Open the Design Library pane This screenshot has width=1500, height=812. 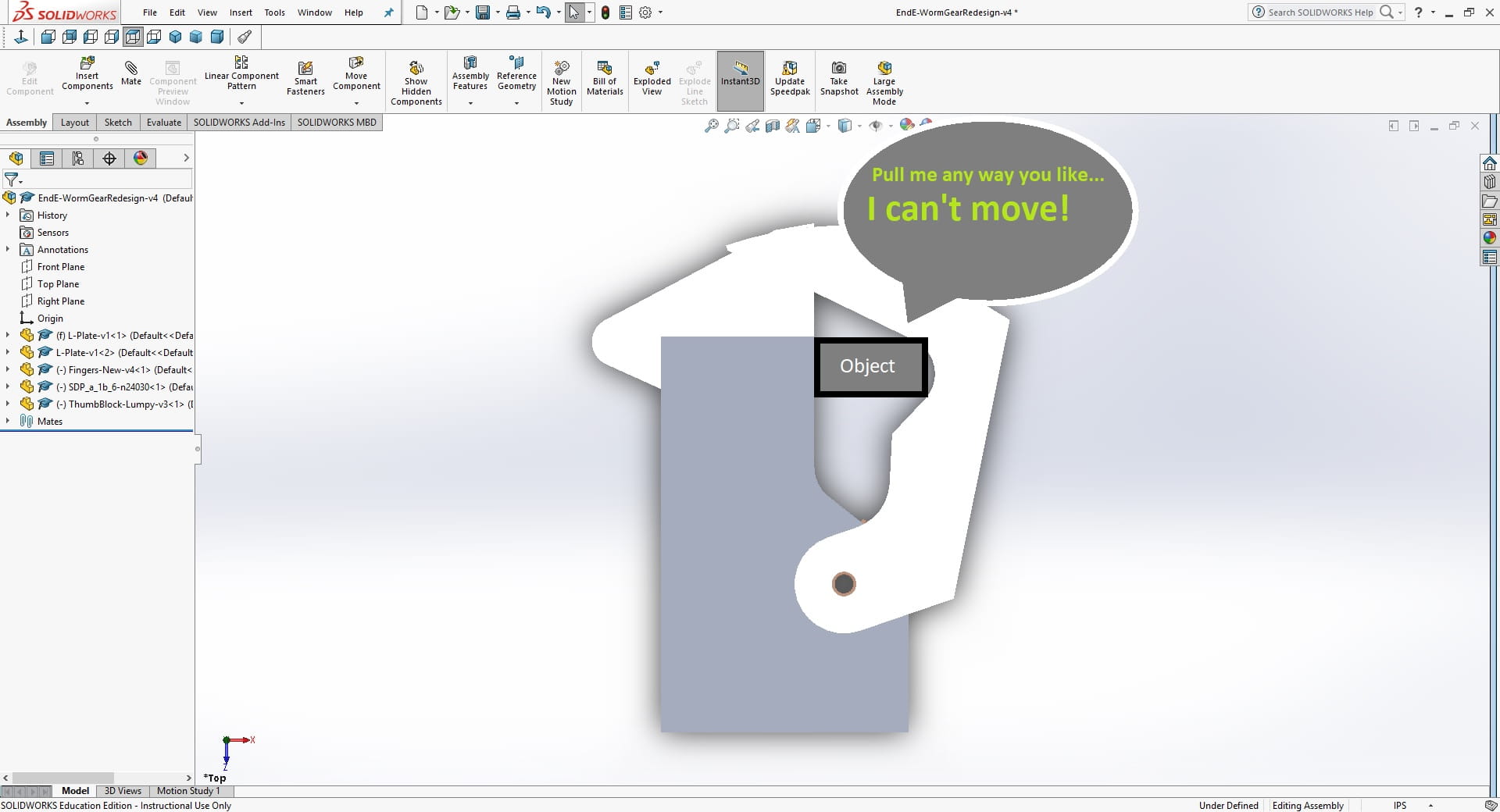1490,182
